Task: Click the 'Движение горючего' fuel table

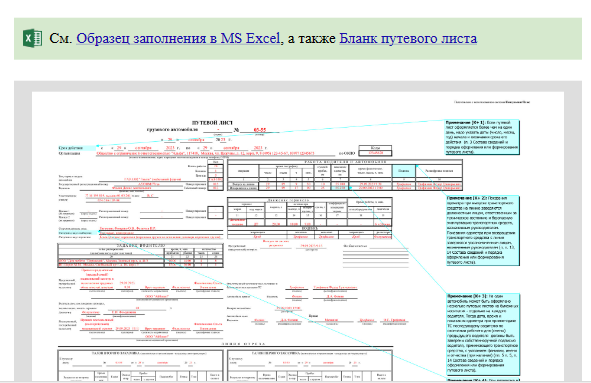Action: 309,212
